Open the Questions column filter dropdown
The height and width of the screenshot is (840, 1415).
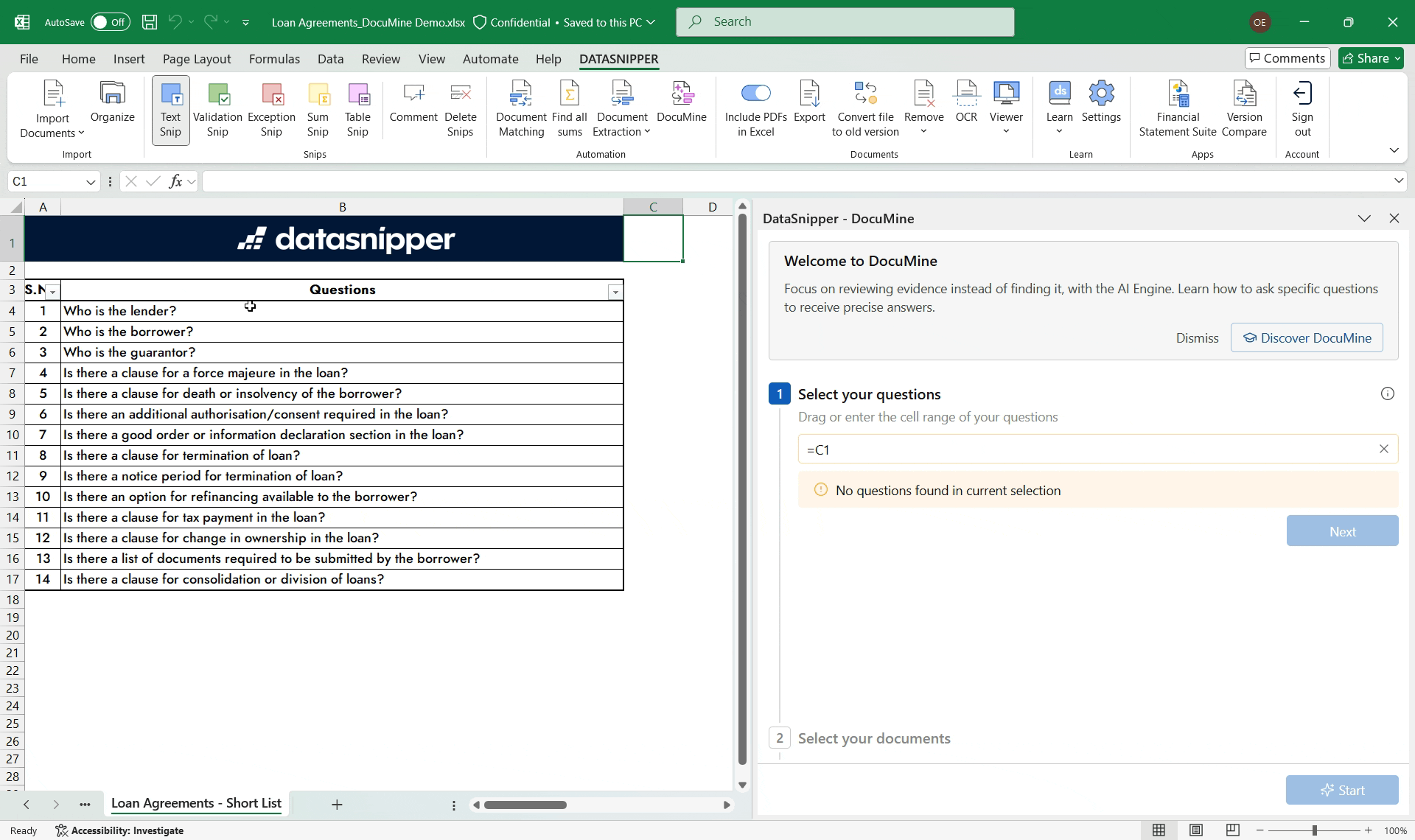click(615, 293)
